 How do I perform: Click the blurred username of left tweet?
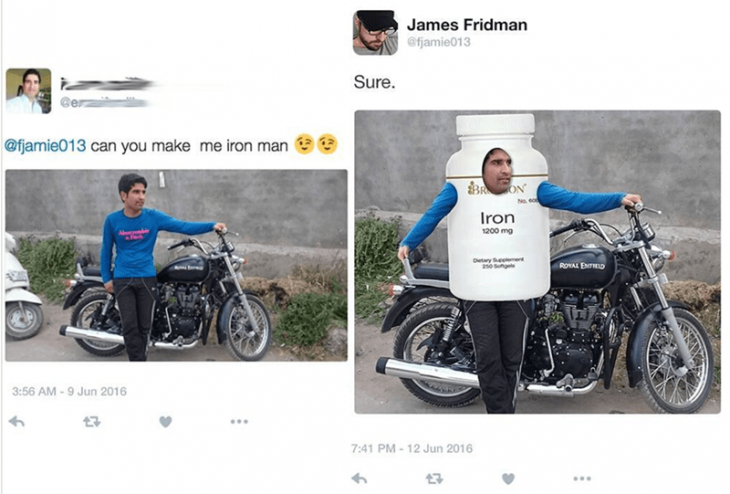point(107,85)
